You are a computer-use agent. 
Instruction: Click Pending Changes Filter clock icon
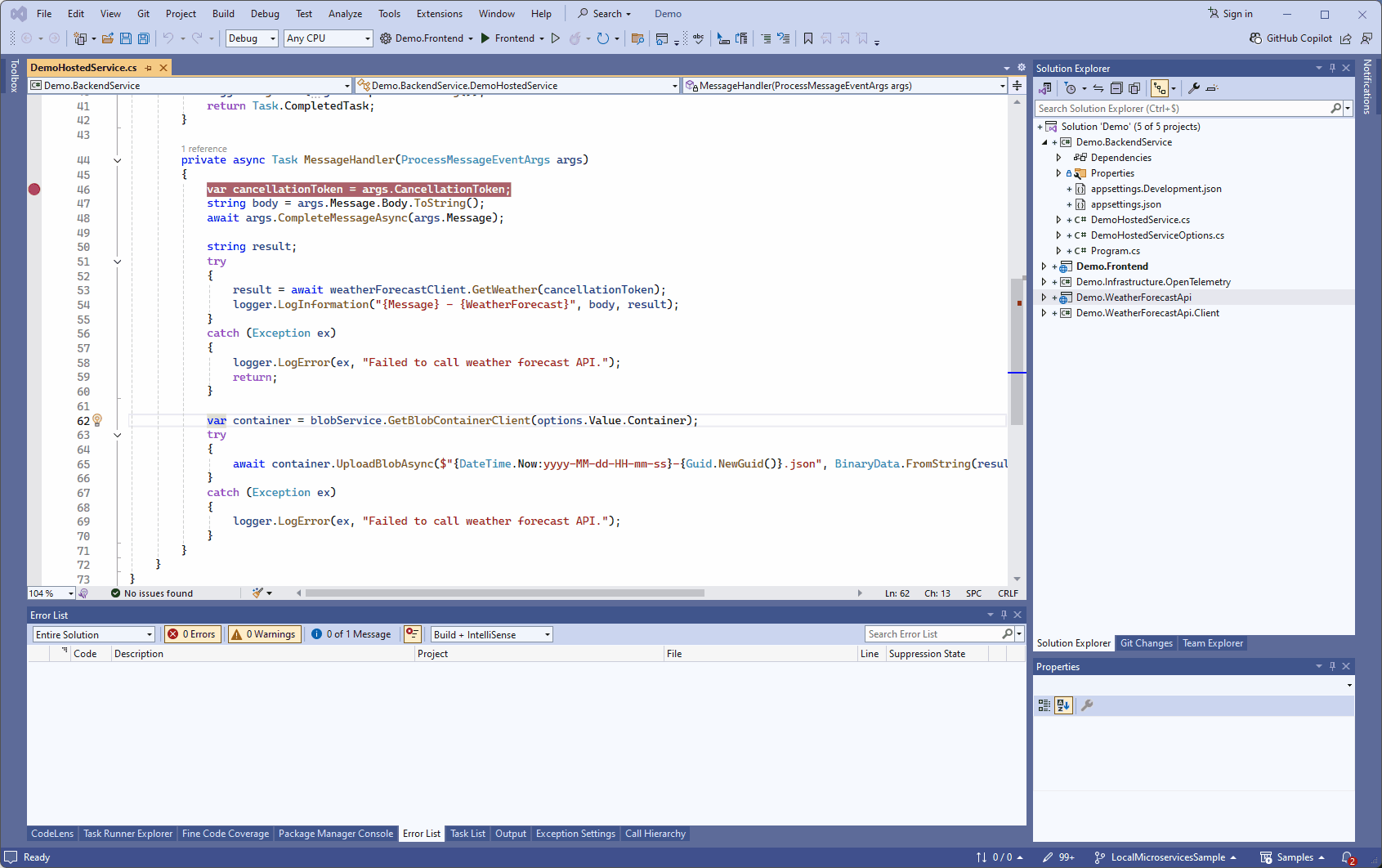click(1071, 88)
